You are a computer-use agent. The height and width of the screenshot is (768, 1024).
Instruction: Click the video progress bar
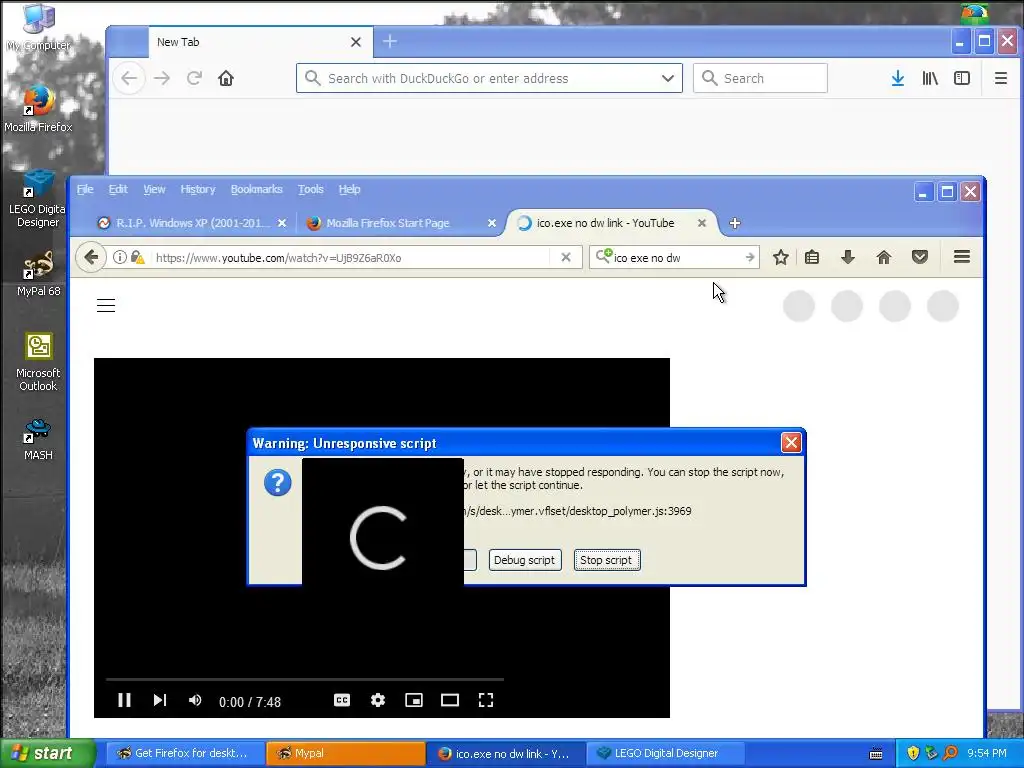(305, 680)
